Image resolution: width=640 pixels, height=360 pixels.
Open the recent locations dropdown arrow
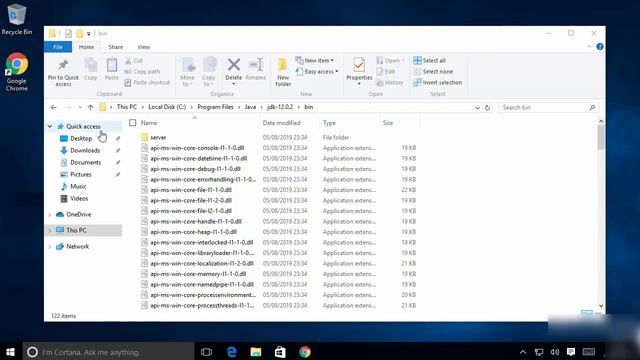[x=80, y=107]
